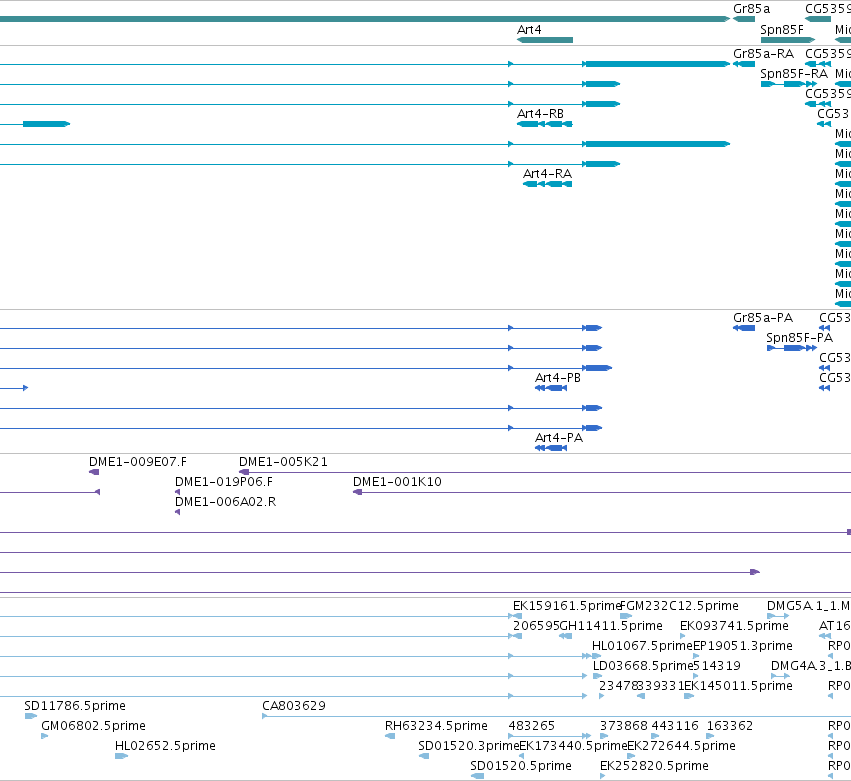Select the Art4 gene feature

pyautogui.click(x=544, y=40)
